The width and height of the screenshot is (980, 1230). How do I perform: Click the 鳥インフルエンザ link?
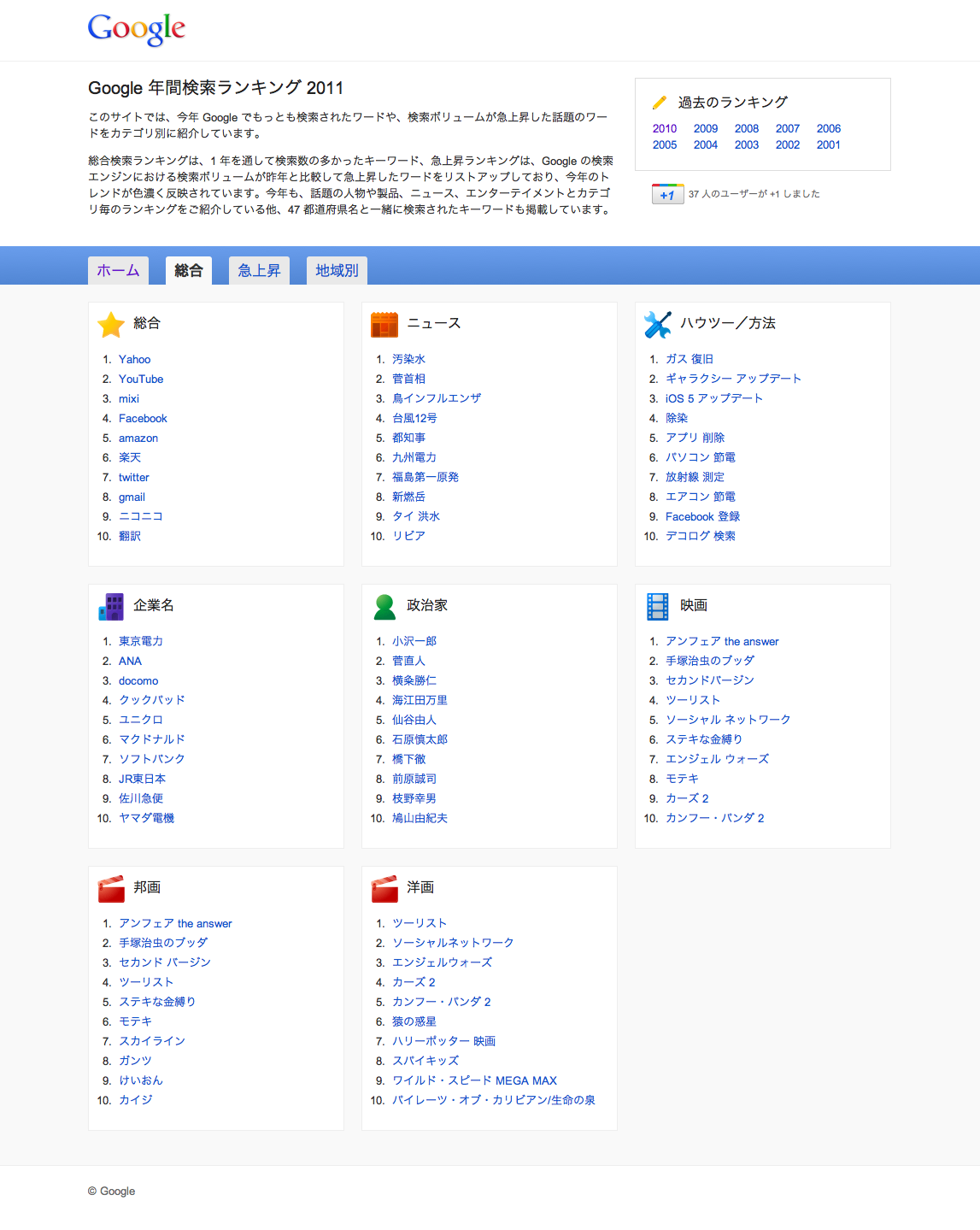point(437,399)
